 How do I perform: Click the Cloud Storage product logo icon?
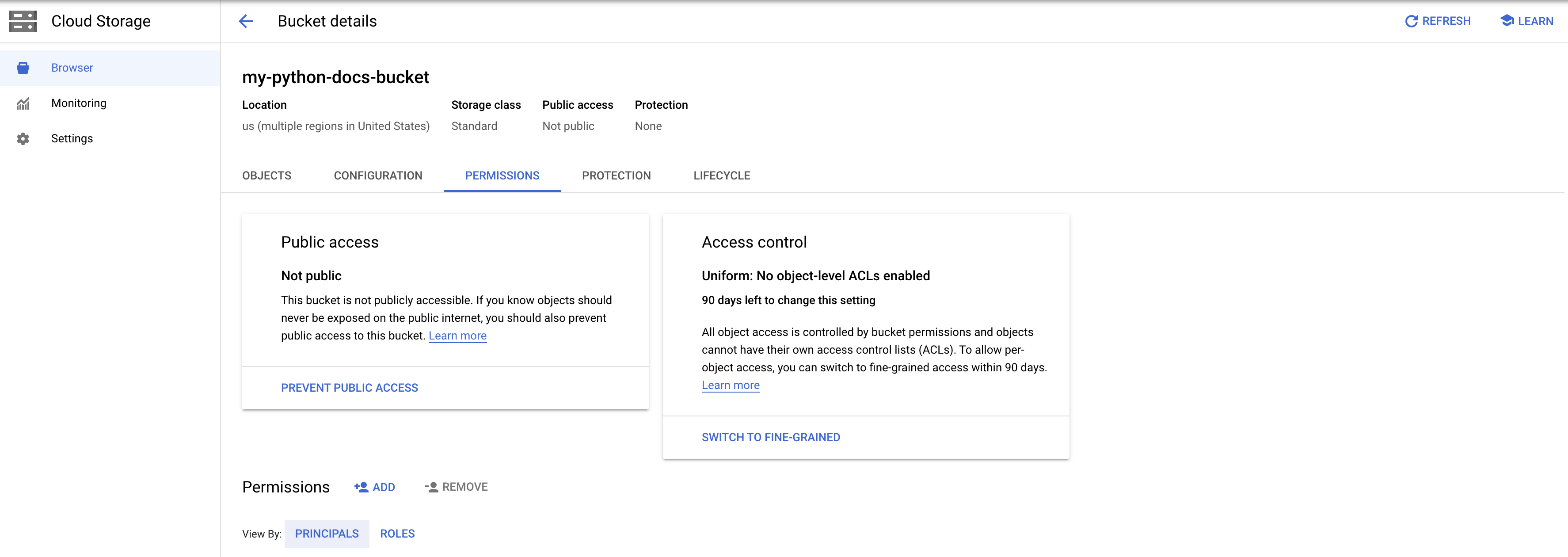point(23,21)
